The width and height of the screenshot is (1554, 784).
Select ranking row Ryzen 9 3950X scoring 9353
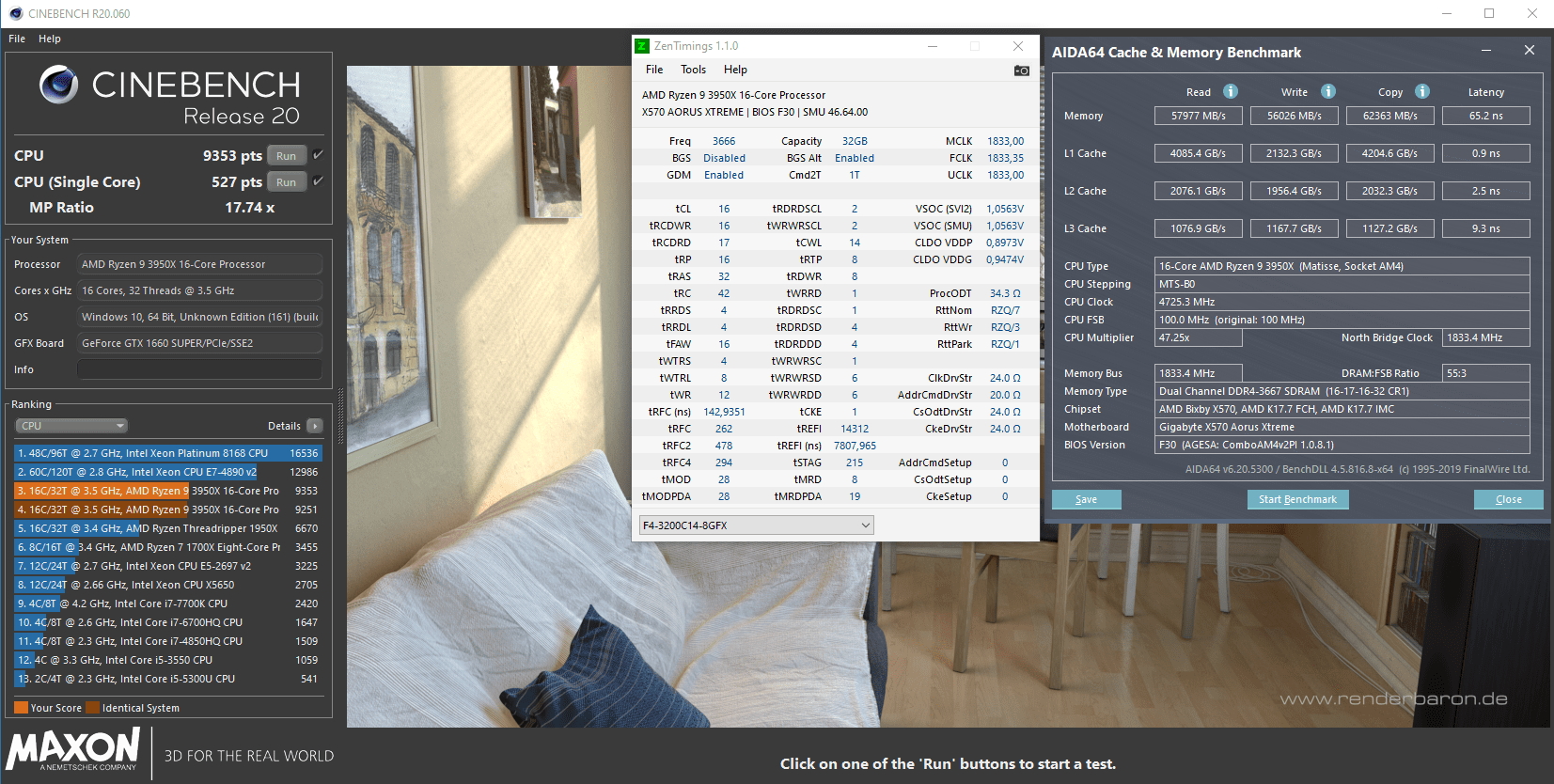click(x=167, y=491)
